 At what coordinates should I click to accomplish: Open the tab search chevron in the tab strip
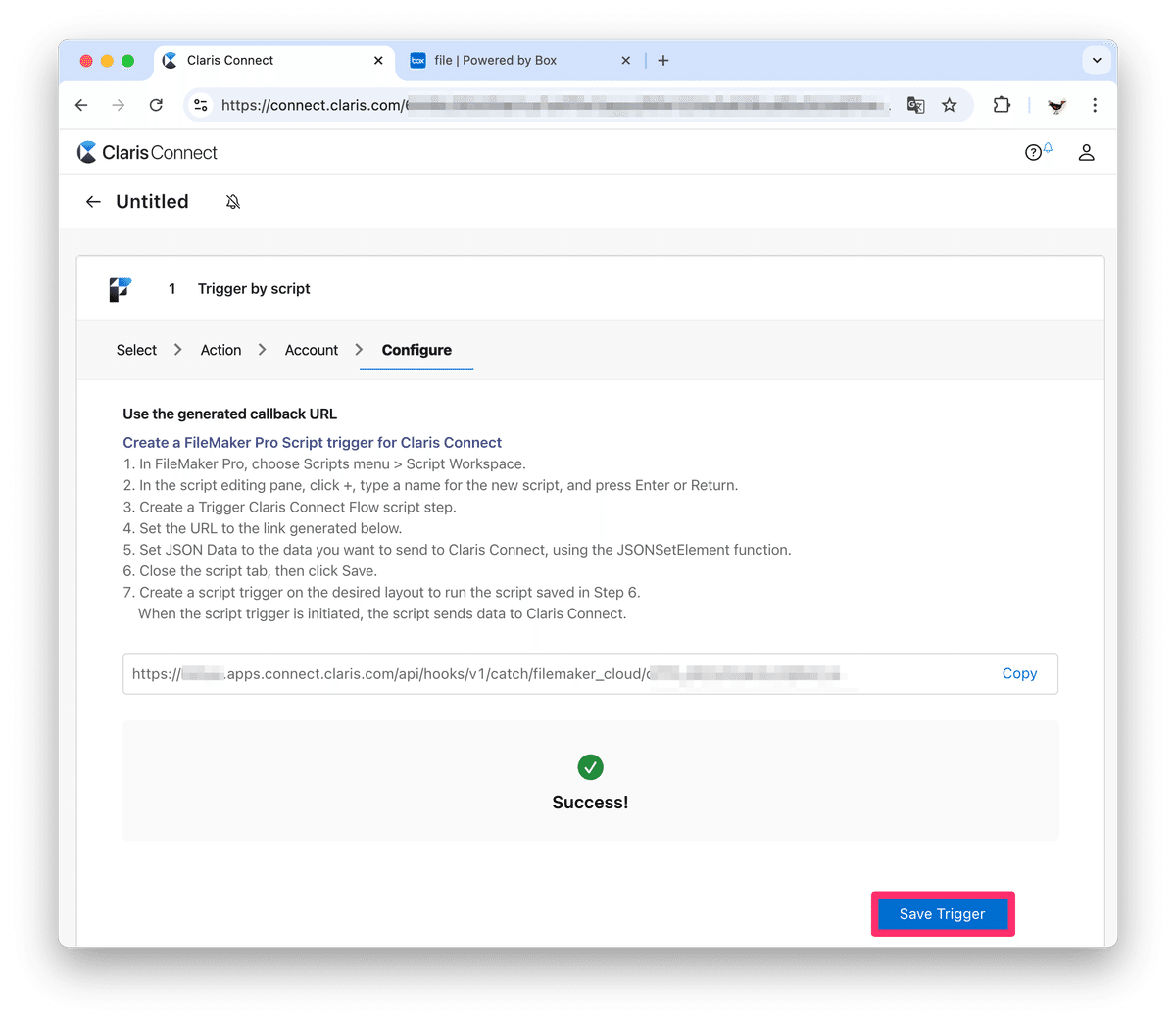tap(1097, 60)
